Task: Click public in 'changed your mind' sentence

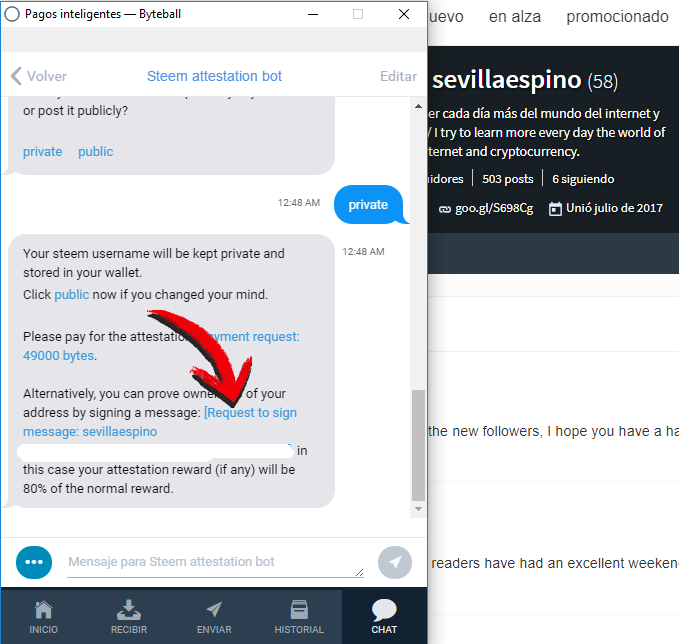Action: (x=71, y=294)
